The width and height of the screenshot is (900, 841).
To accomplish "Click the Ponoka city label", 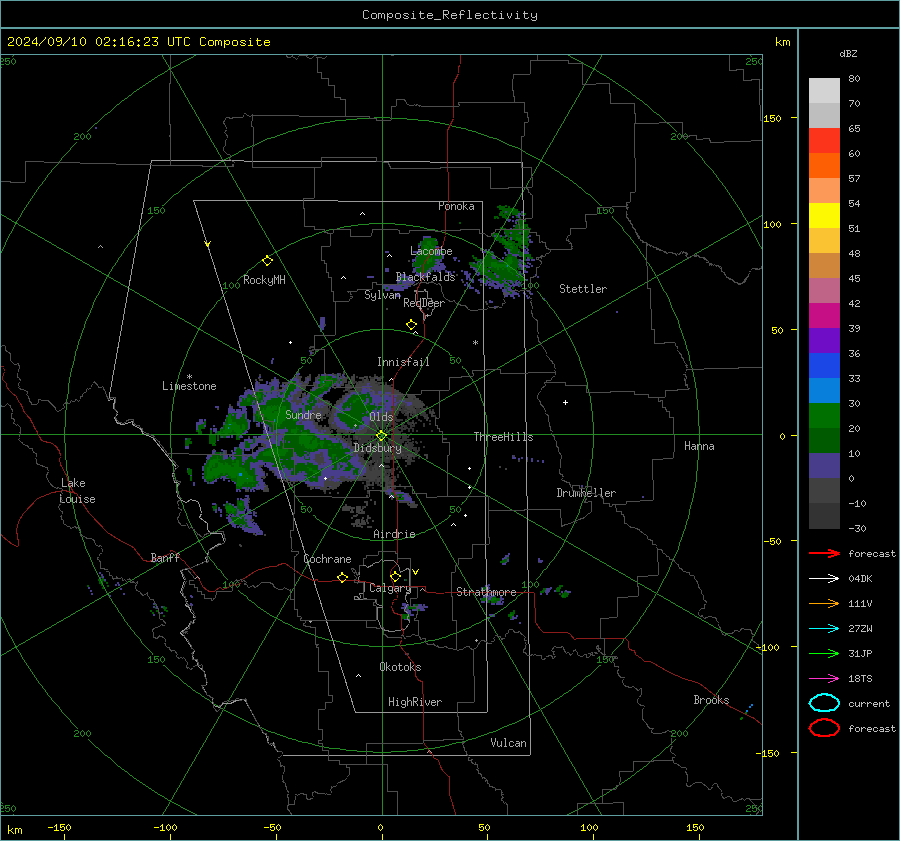I will point(456,206).
